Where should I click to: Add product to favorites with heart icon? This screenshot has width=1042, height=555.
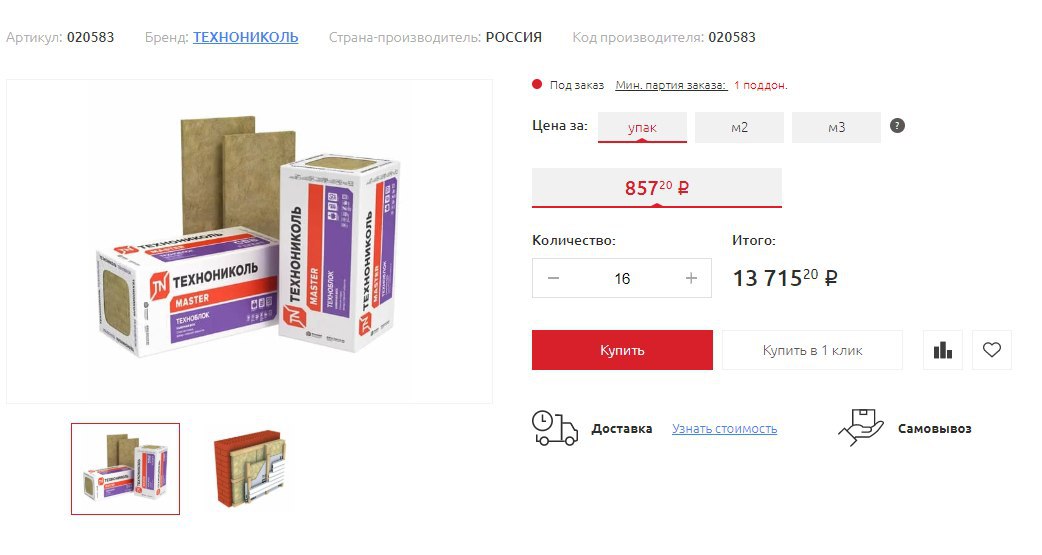pos(991,350)
